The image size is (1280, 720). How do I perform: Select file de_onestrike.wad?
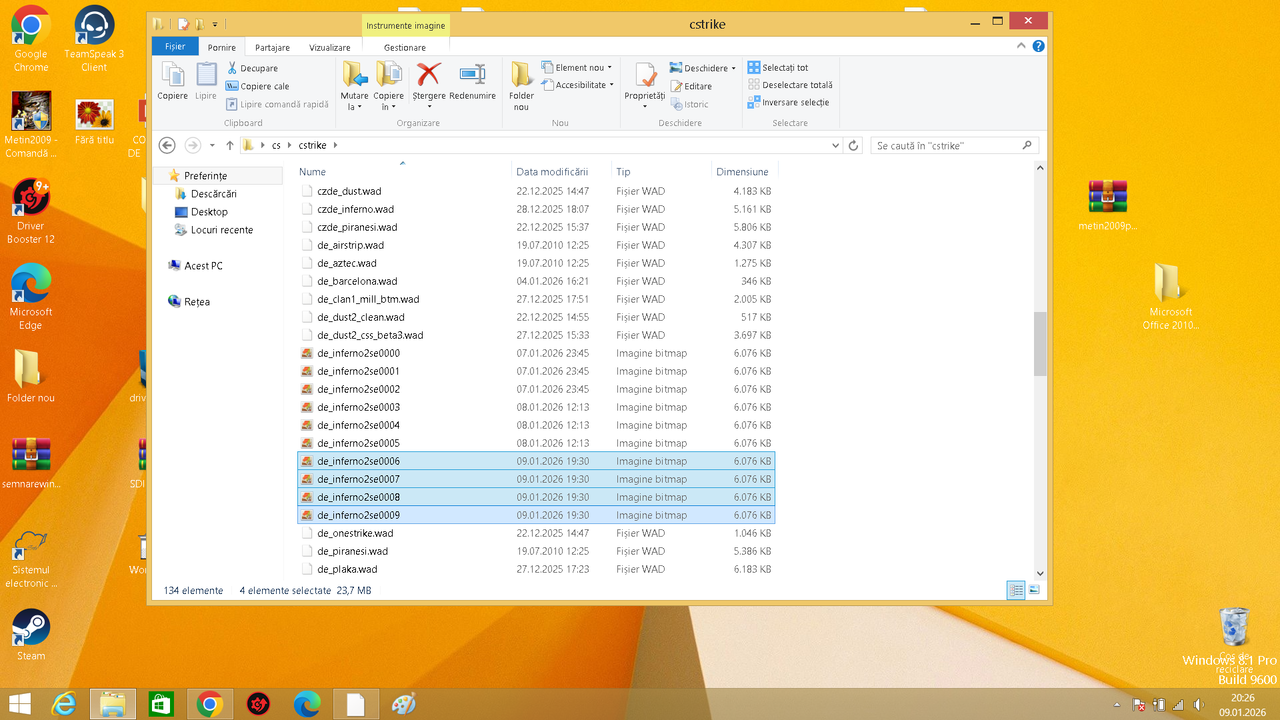pyautogui.click(x=355, y=533)
